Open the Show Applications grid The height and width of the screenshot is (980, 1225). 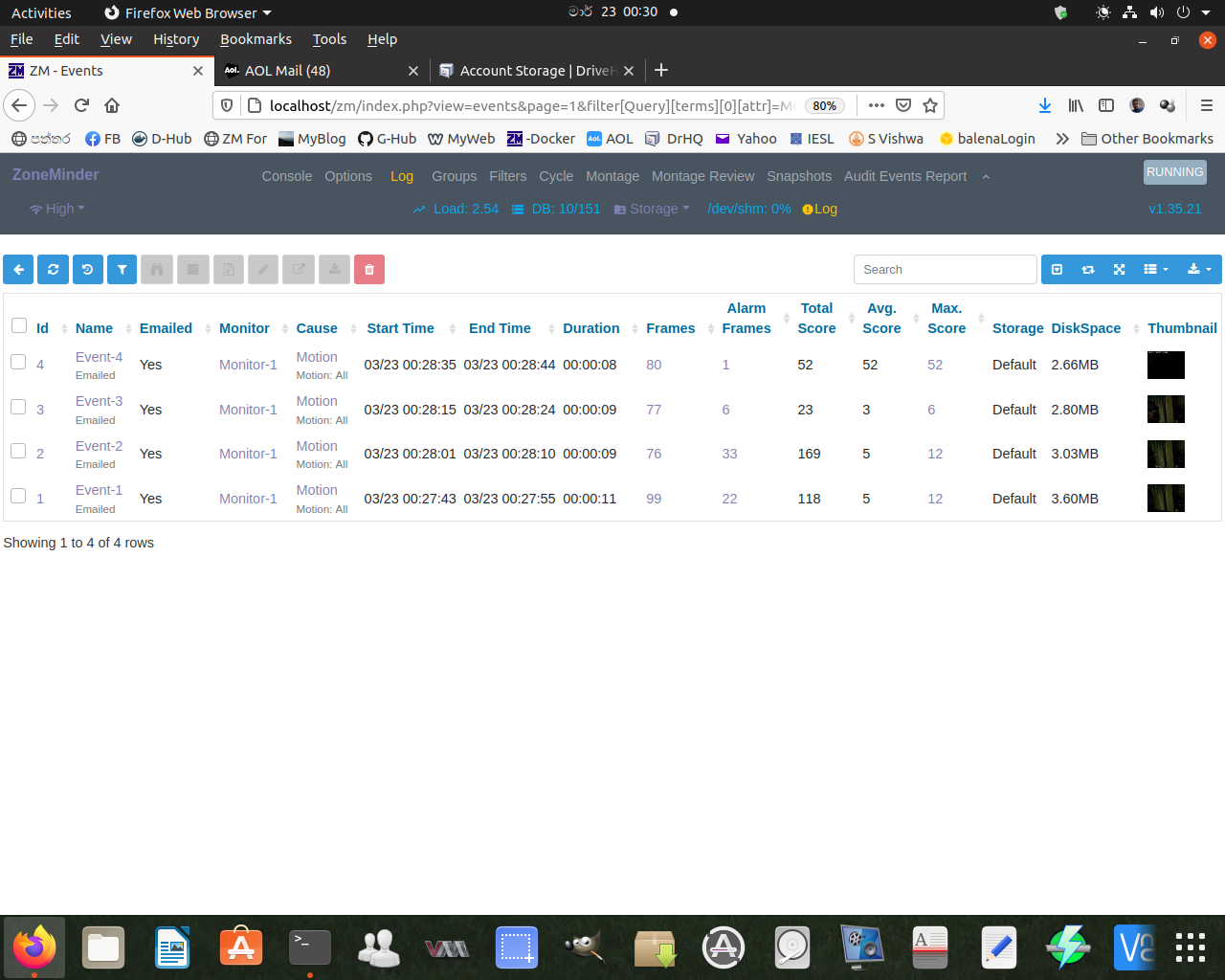tap(1191, 947)
